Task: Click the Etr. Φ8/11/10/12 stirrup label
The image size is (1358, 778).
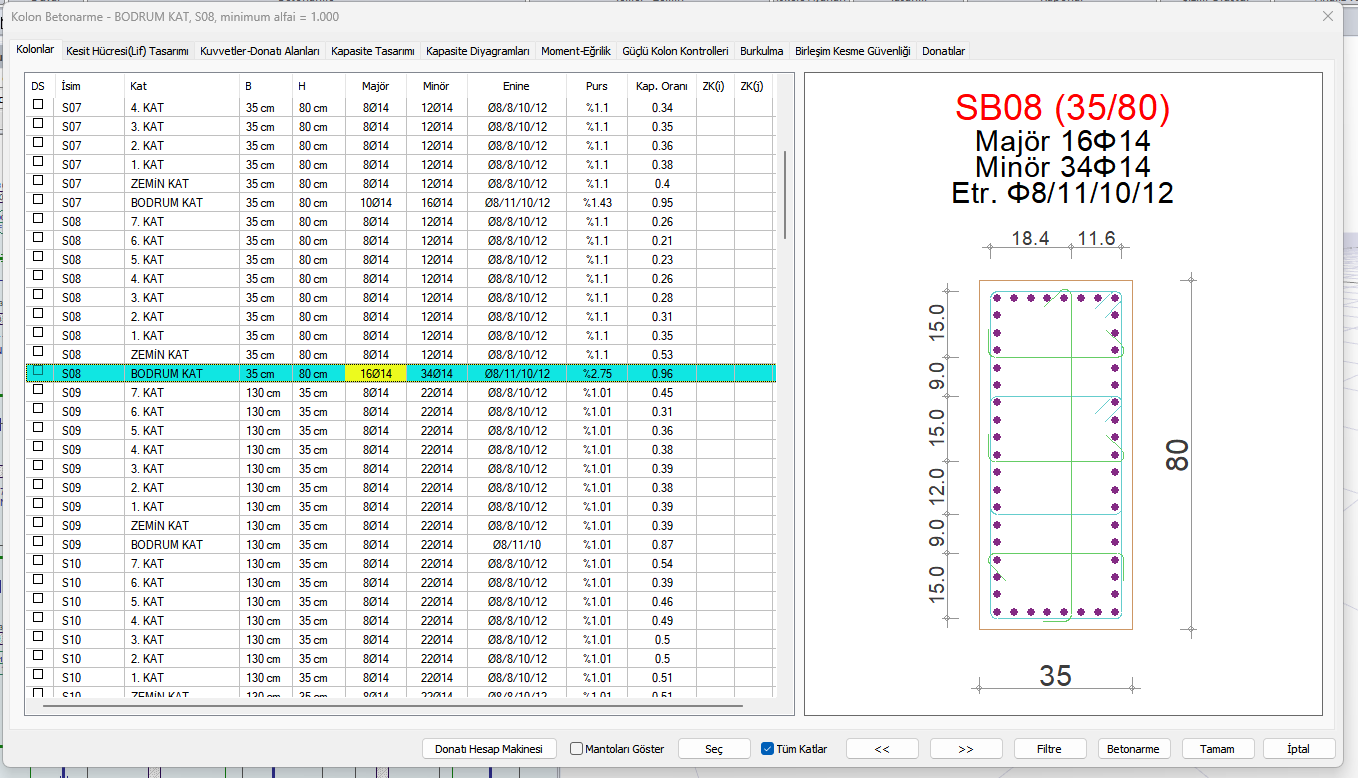Action: pyautogui.click(x=1062, y=193)
